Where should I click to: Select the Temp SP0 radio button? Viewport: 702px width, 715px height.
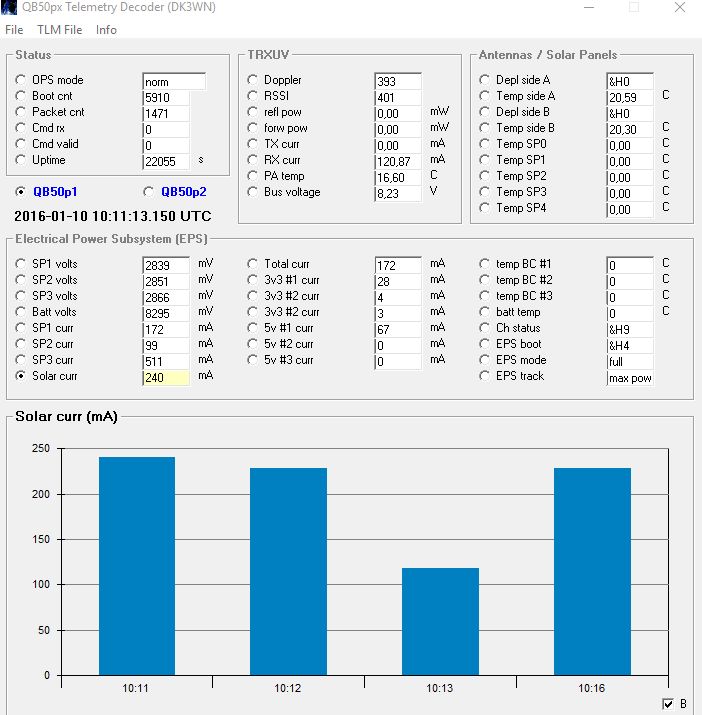click(x=484, y=144)
